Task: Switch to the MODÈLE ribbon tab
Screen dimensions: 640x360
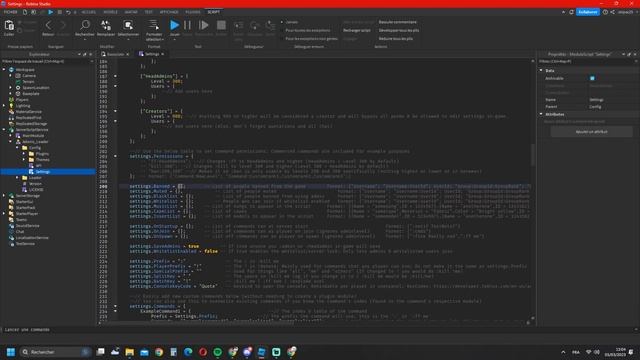Action: coord(110,12)
